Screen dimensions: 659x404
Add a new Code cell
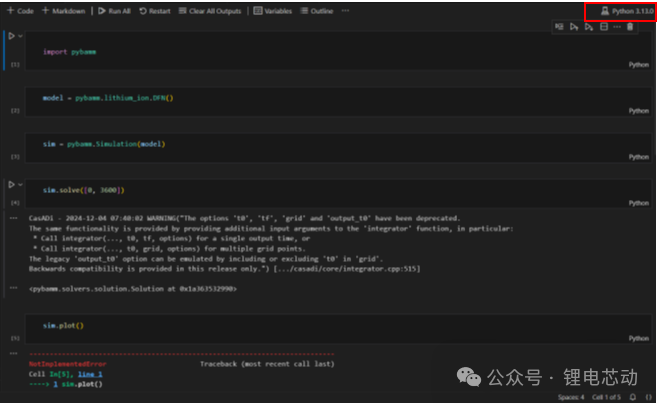coord(20,11)
